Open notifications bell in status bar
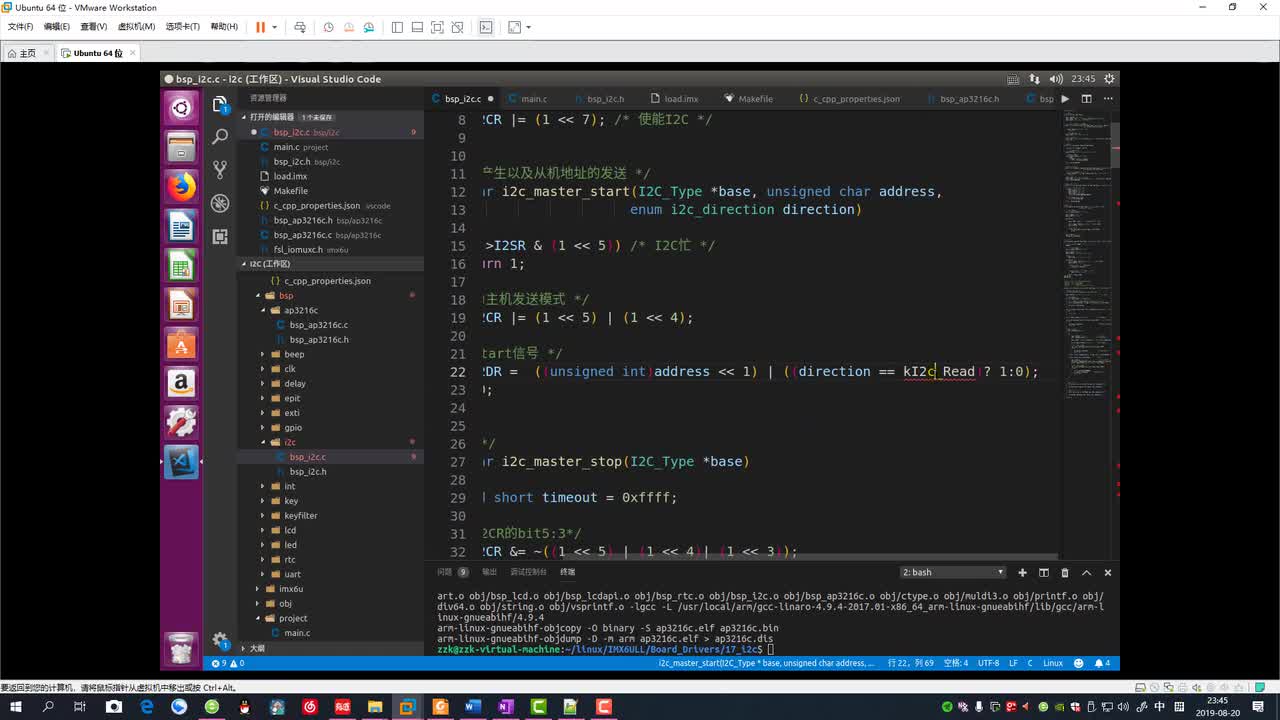1280x720 pixels. click(x=1103, y=663)
